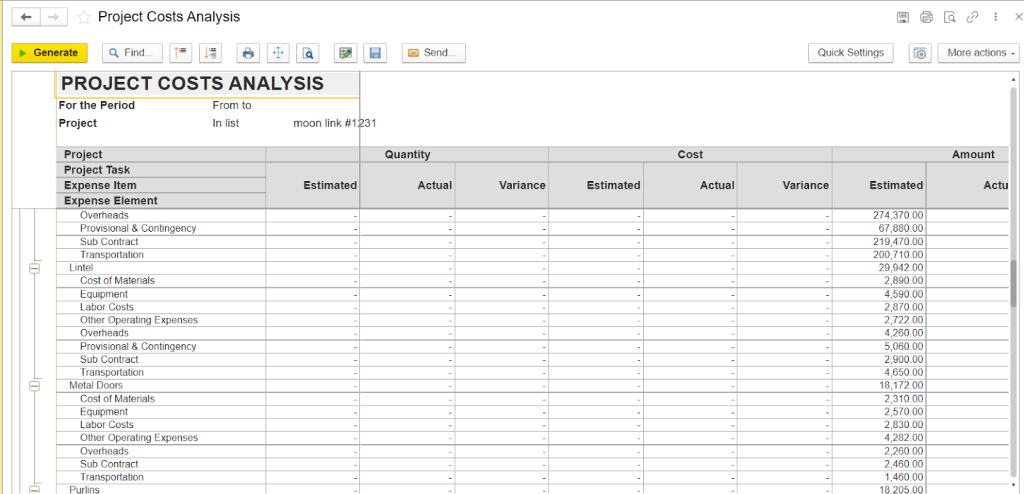Click the Project Task header cell

(x=161, y=170)
